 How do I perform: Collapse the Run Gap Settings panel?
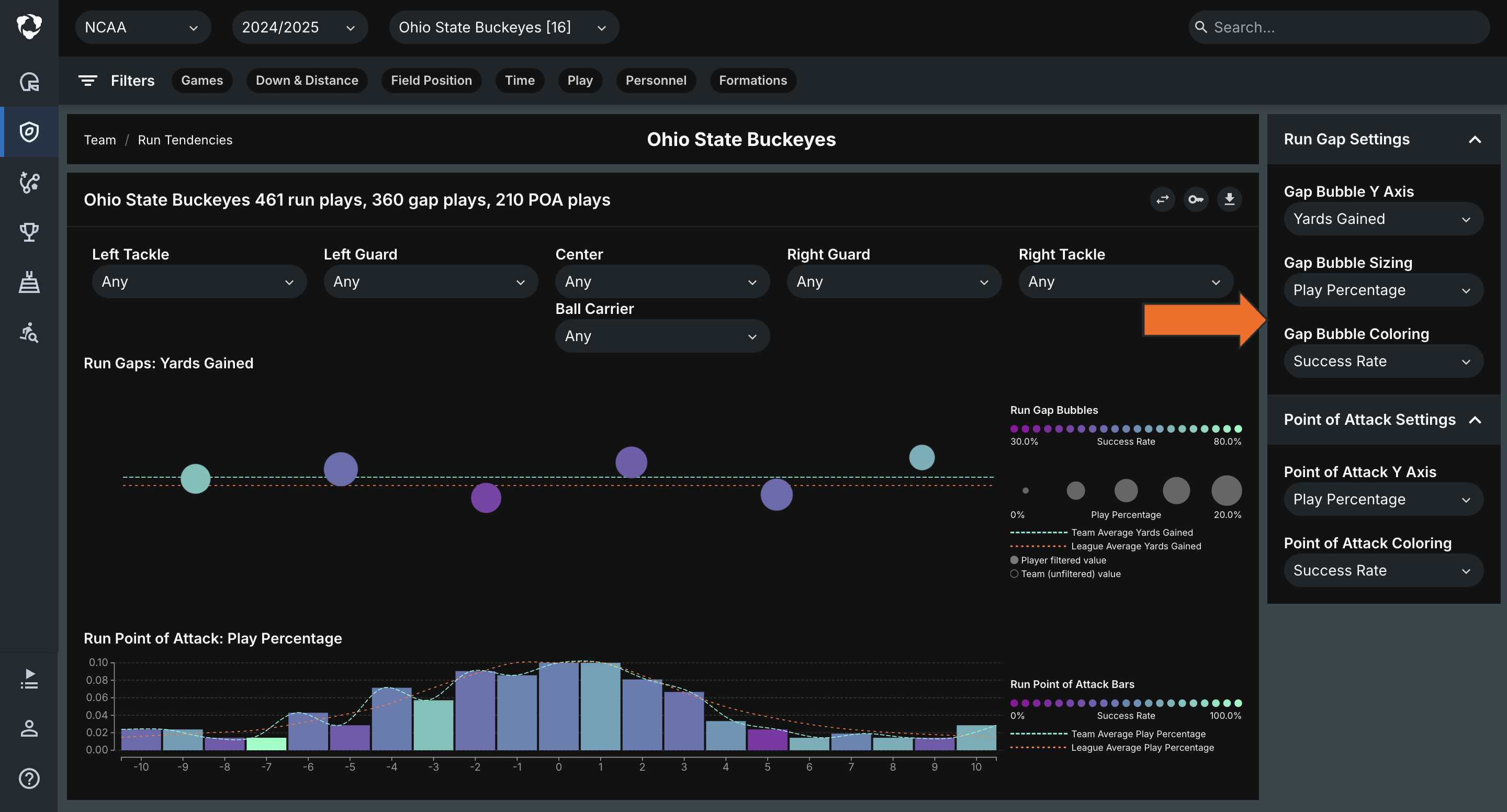point(1475,140)
